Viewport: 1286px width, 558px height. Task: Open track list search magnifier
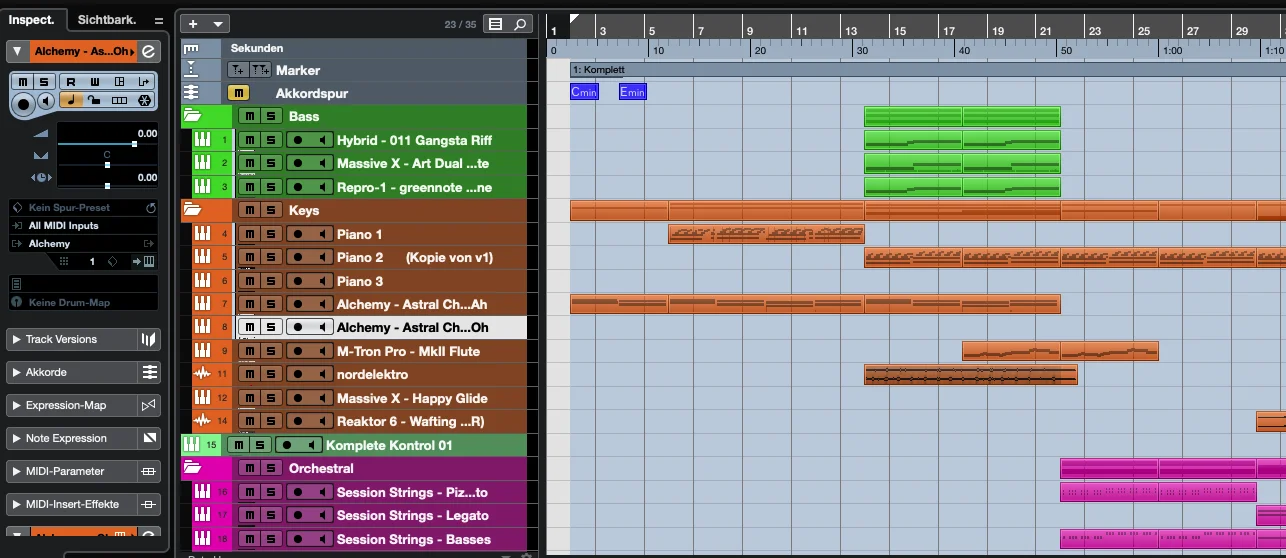pos(520,24)
